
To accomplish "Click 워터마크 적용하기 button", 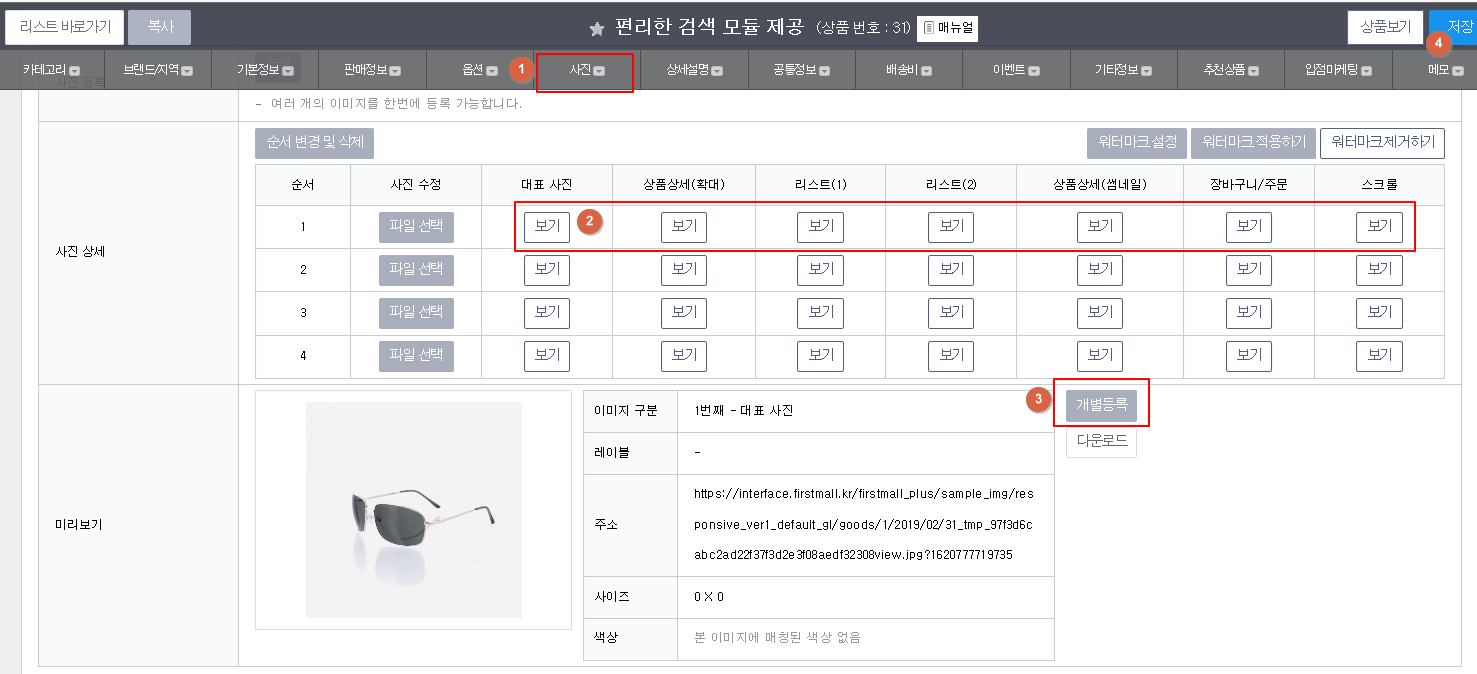I will [1253, 143].
